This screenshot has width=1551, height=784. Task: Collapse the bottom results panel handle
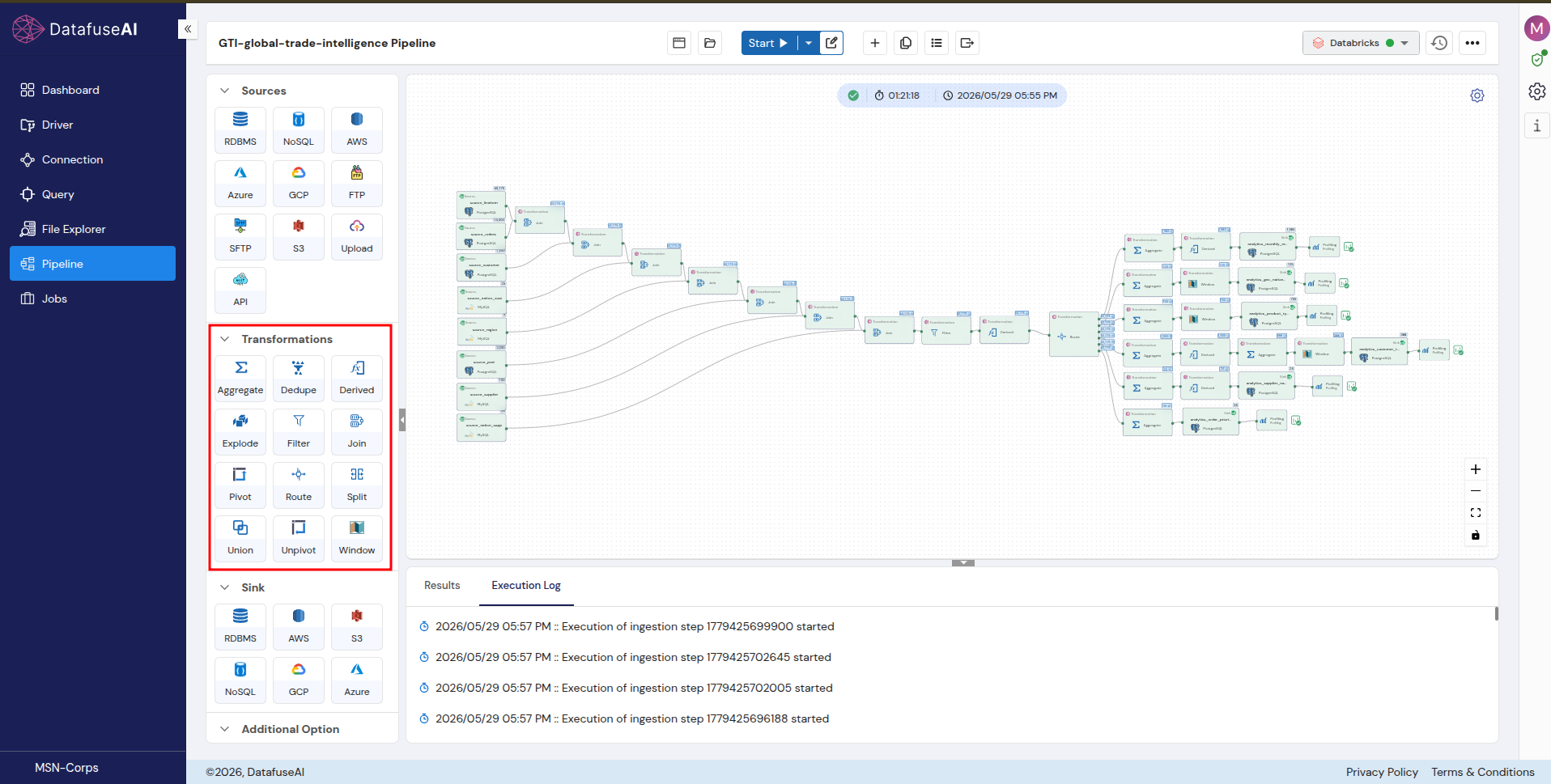coord(963,562)
